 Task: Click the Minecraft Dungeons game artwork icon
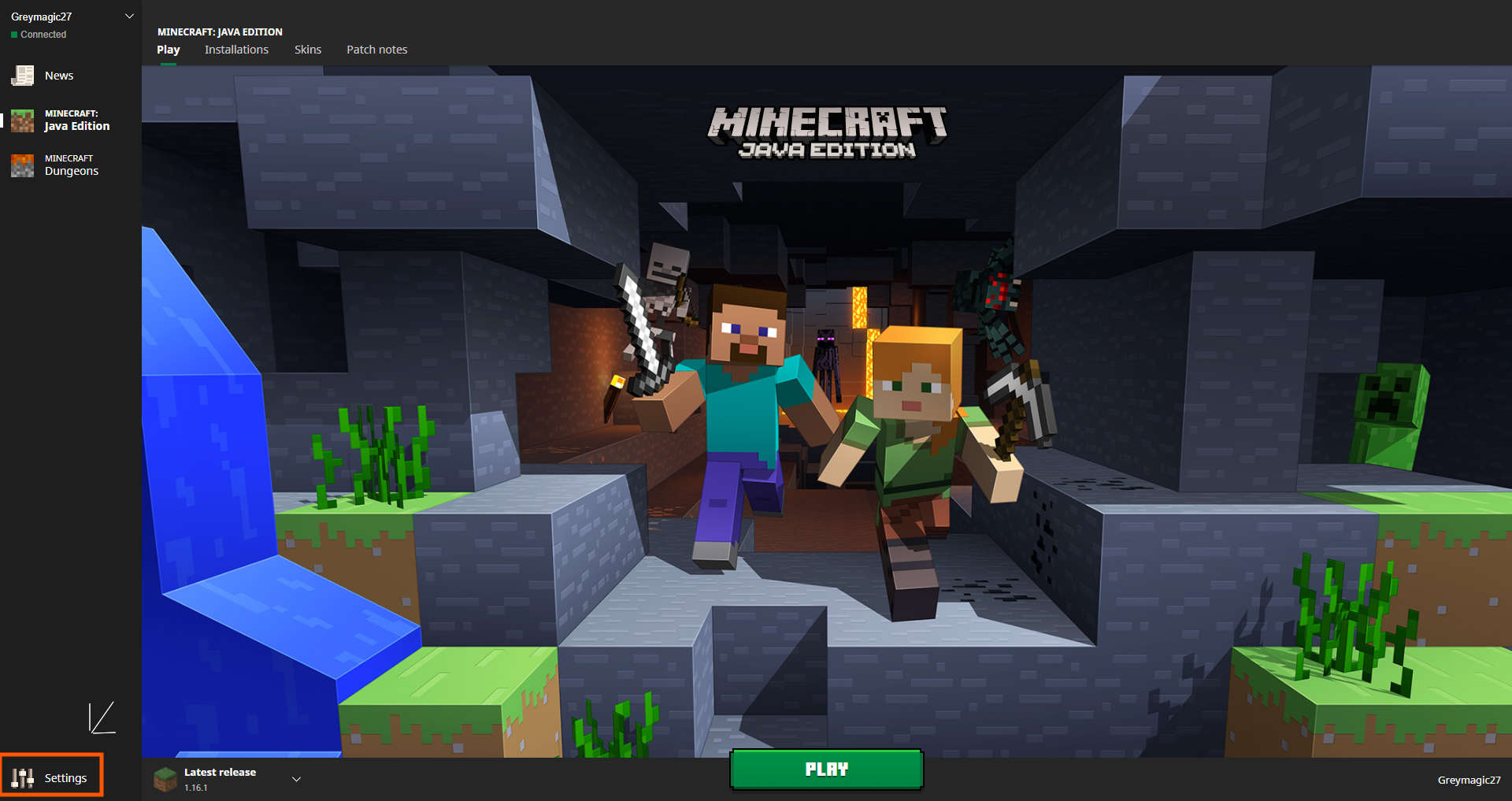pyautogui.click(x=21, y=165)
